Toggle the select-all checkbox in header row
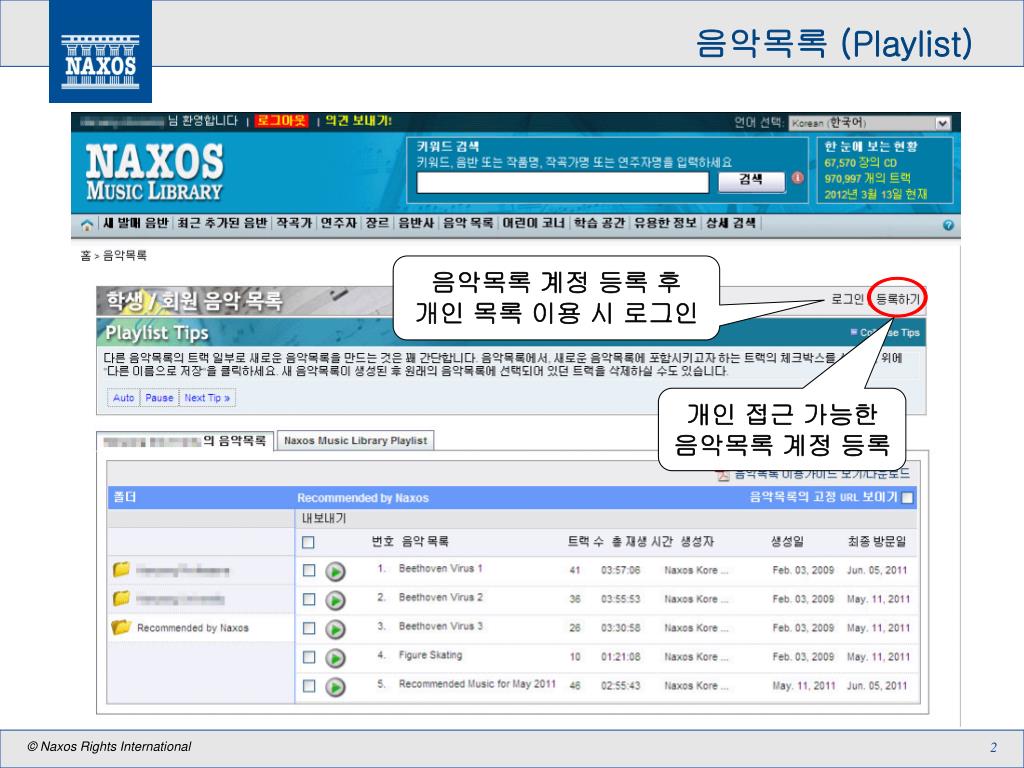 point(308,542)
